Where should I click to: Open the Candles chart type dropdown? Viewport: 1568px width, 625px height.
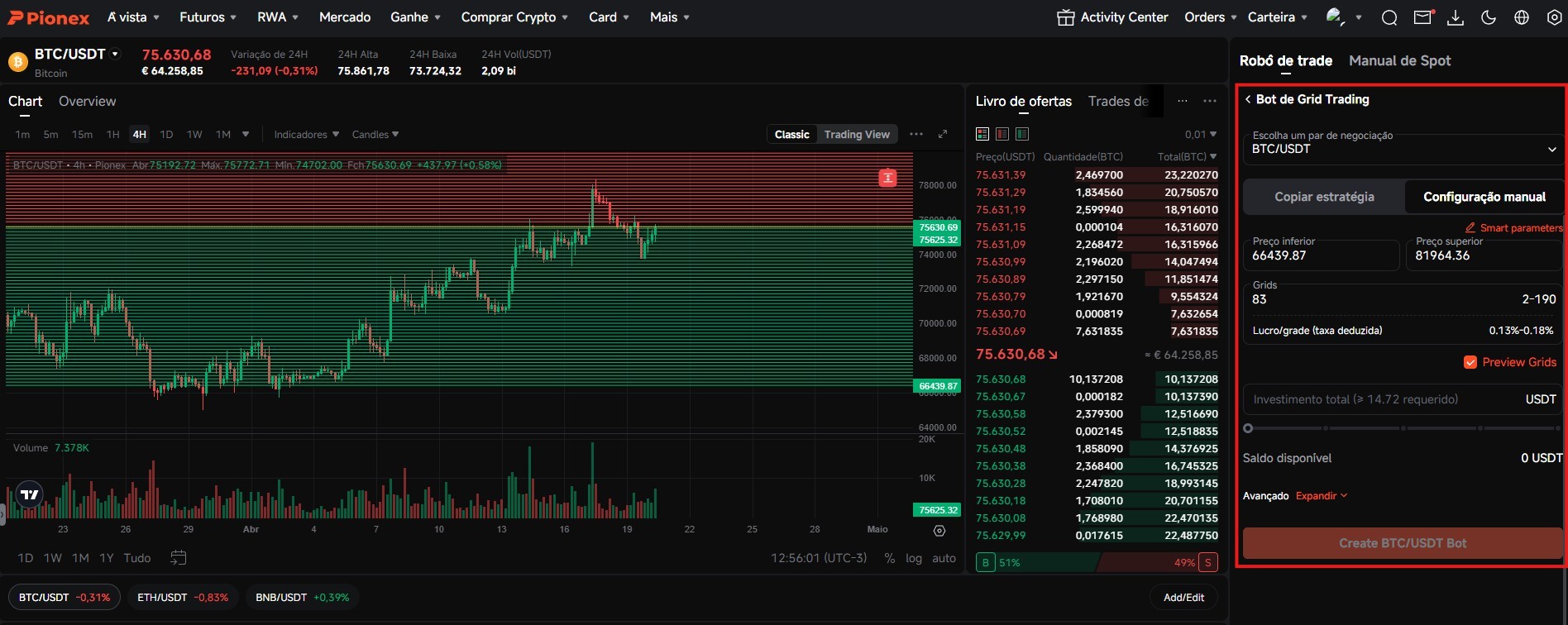[x=375, y=135]
